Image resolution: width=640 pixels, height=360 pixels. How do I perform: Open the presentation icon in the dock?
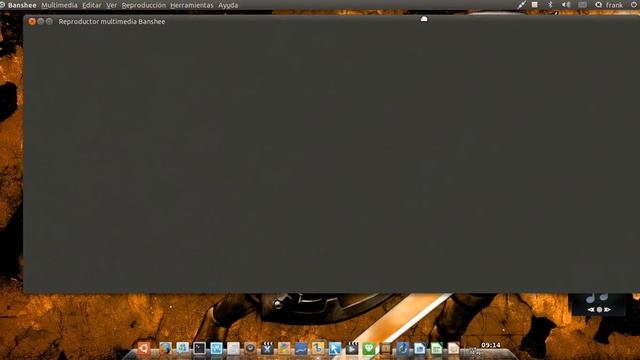click(x=453, y=348)
